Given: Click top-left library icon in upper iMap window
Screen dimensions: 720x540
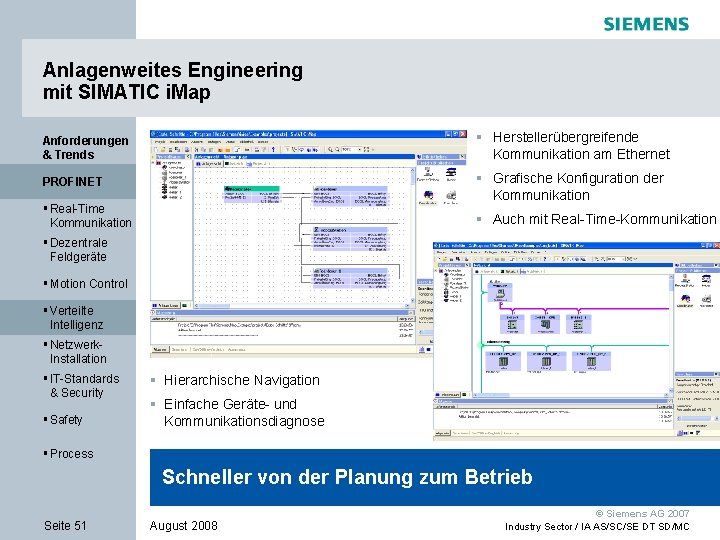Looking at the screenshot, I should 428,174.
